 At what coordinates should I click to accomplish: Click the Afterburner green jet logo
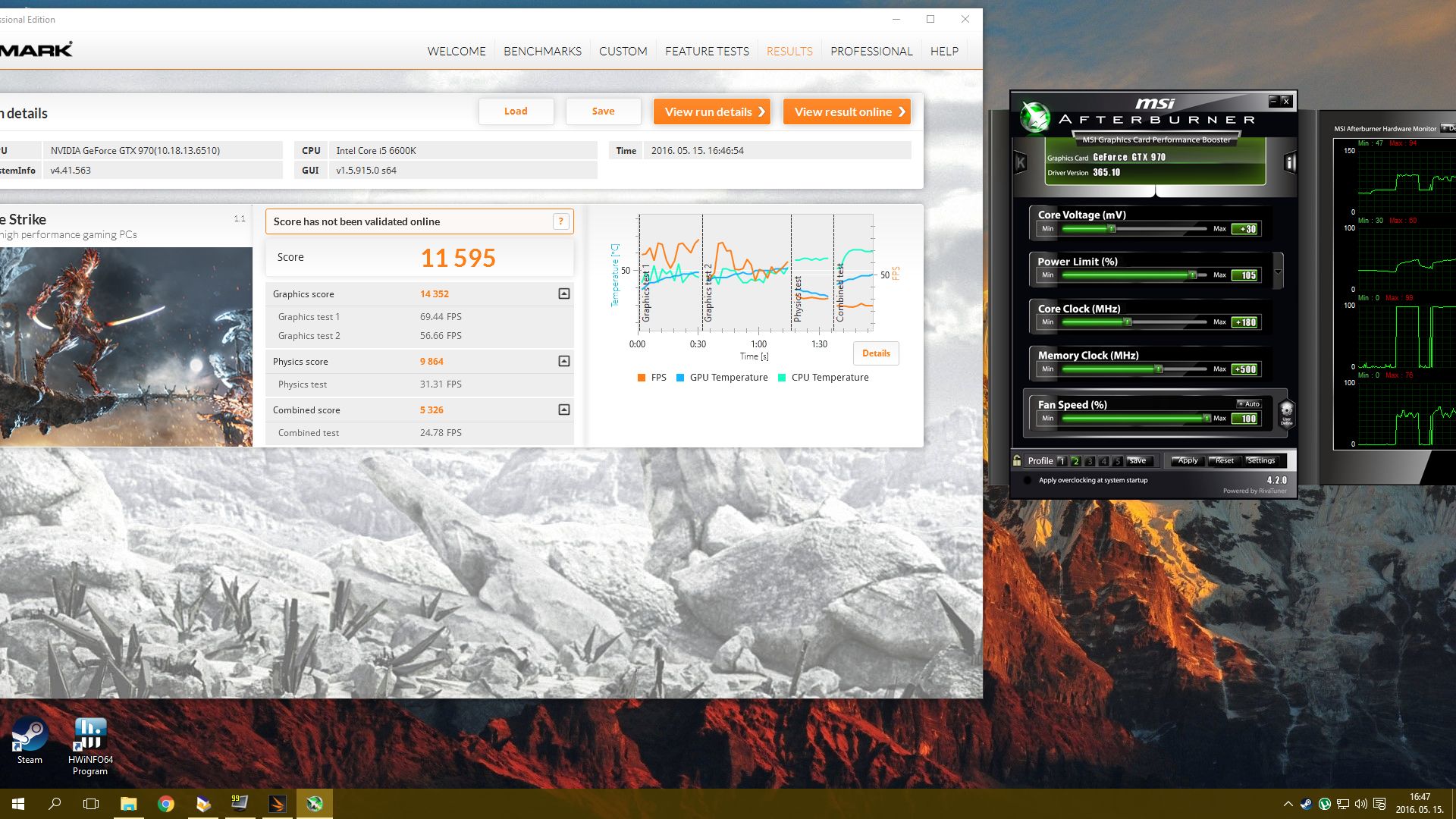(1034, 116)
